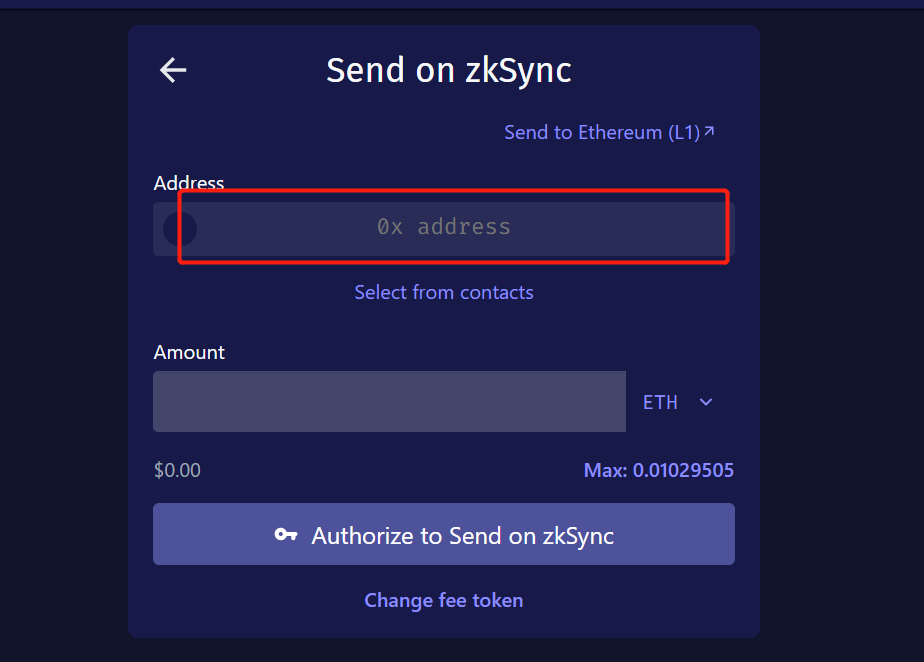Click the Address field label
This screenshot has height=662, width=924.
coord(189,183)
